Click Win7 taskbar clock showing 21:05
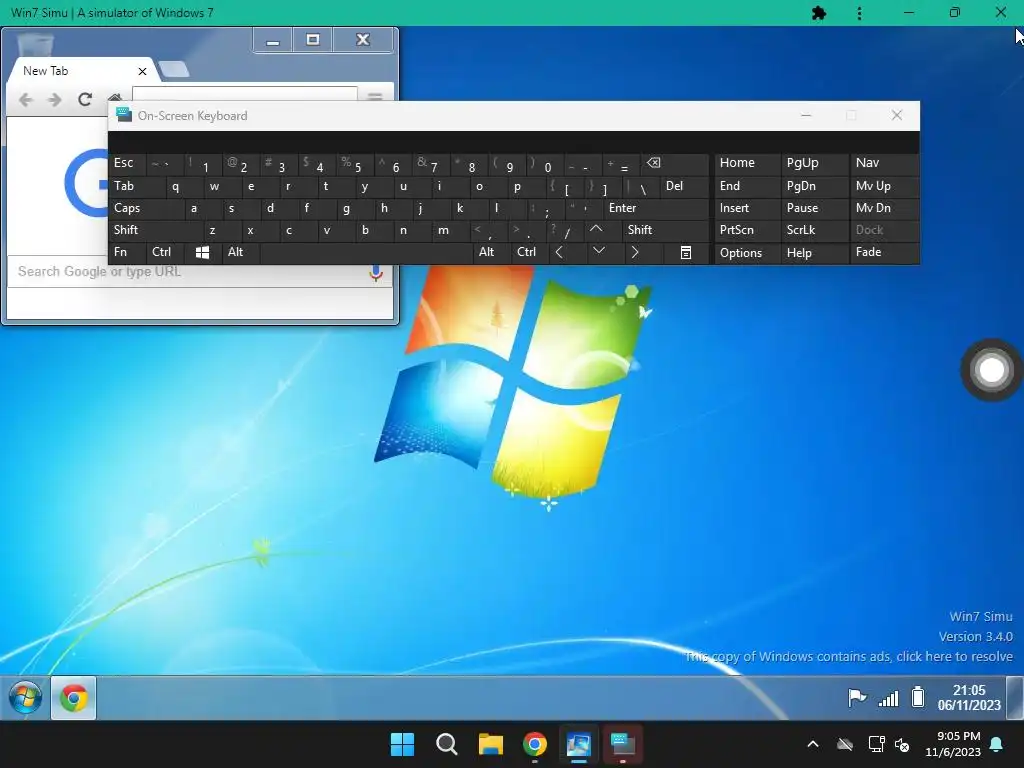1024x768 pixels. point(969,697)
